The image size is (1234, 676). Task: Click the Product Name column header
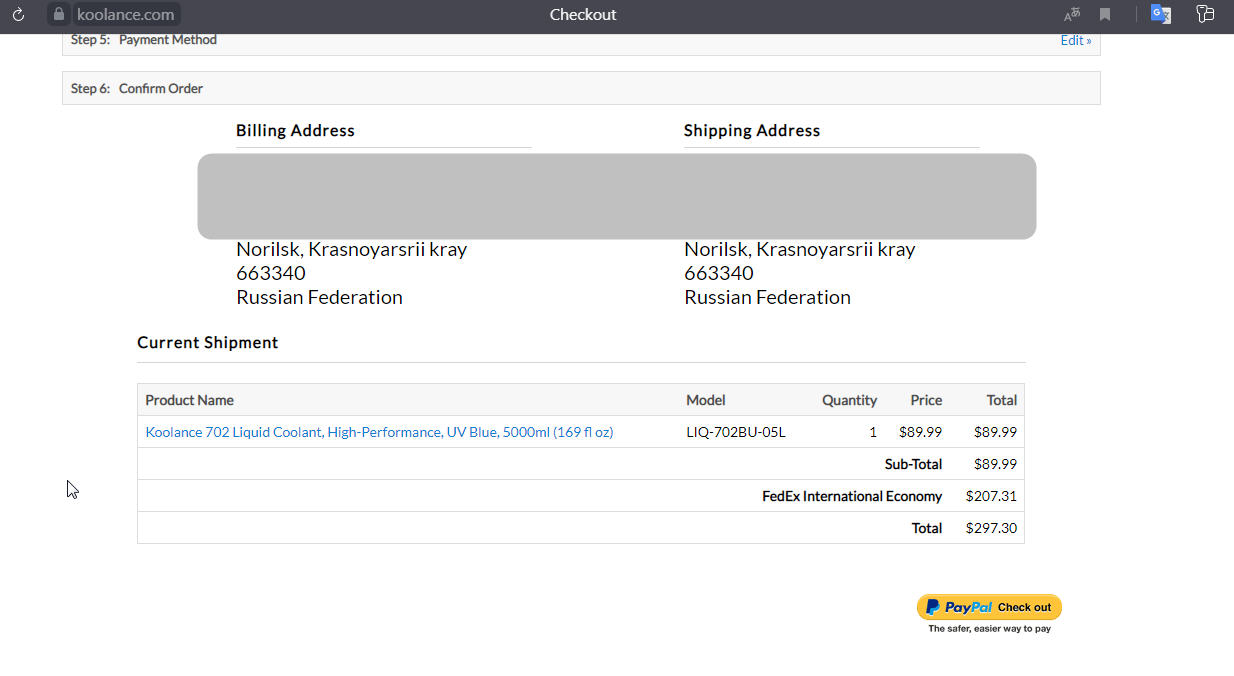pyautogui.click(x=189, y=400)
